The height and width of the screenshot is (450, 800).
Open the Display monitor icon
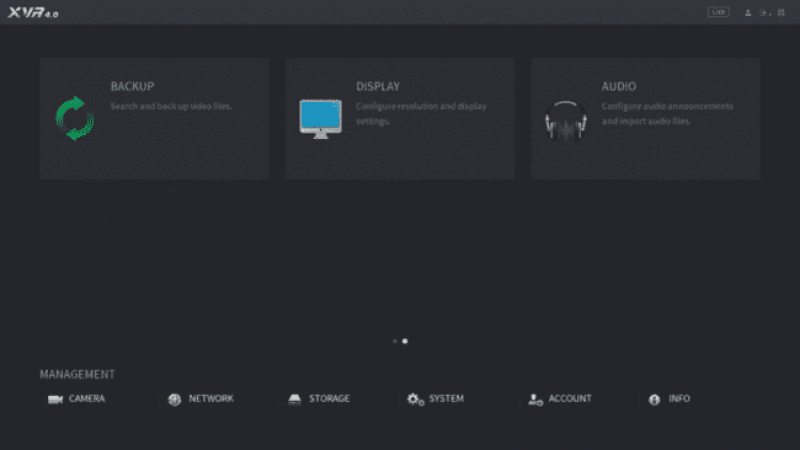click(x=320, y=119)
